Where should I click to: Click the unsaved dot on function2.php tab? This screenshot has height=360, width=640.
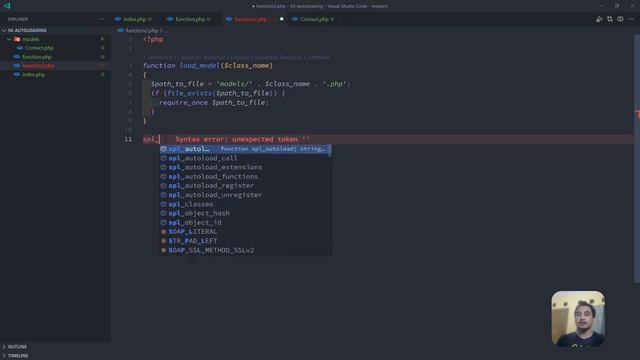(x=281, y=19)
